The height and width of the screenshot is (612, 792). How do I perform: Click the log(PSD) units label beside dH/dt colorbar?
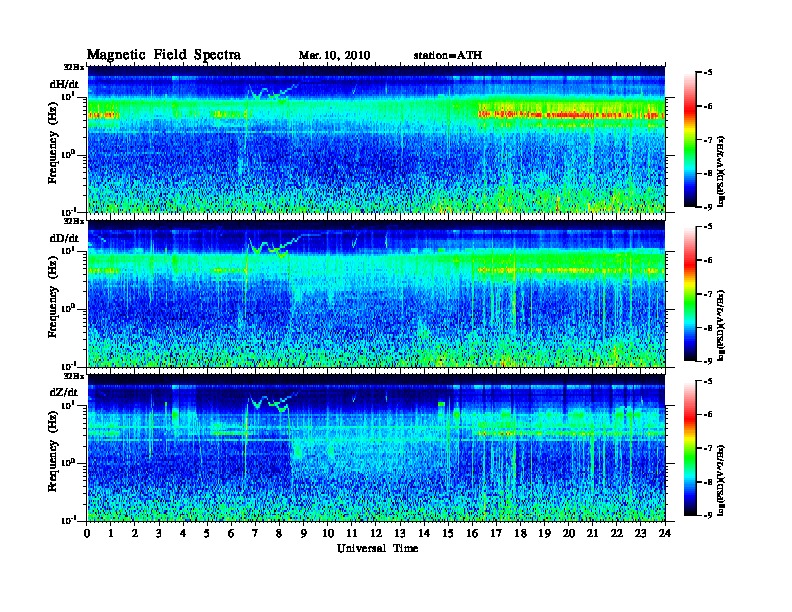coord(722,171)
